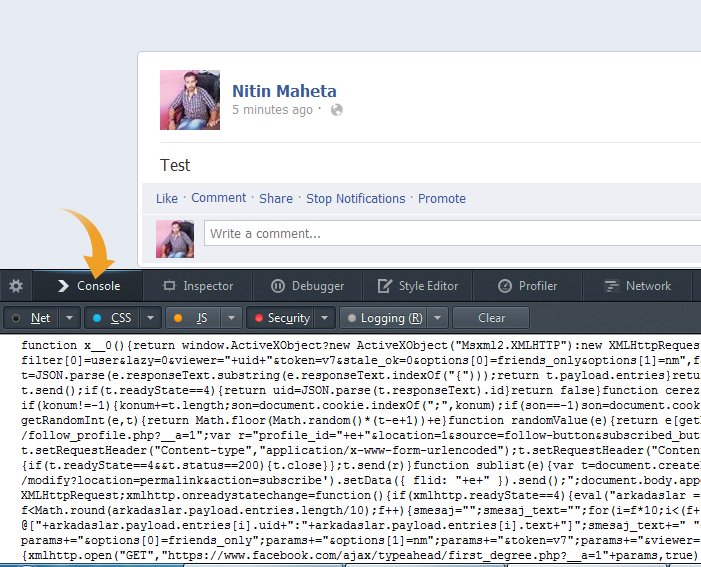Image resolution: width=701 pixels, height=567 pixels.
Task: Open the developer toolbox options gear
Action: 16,286
